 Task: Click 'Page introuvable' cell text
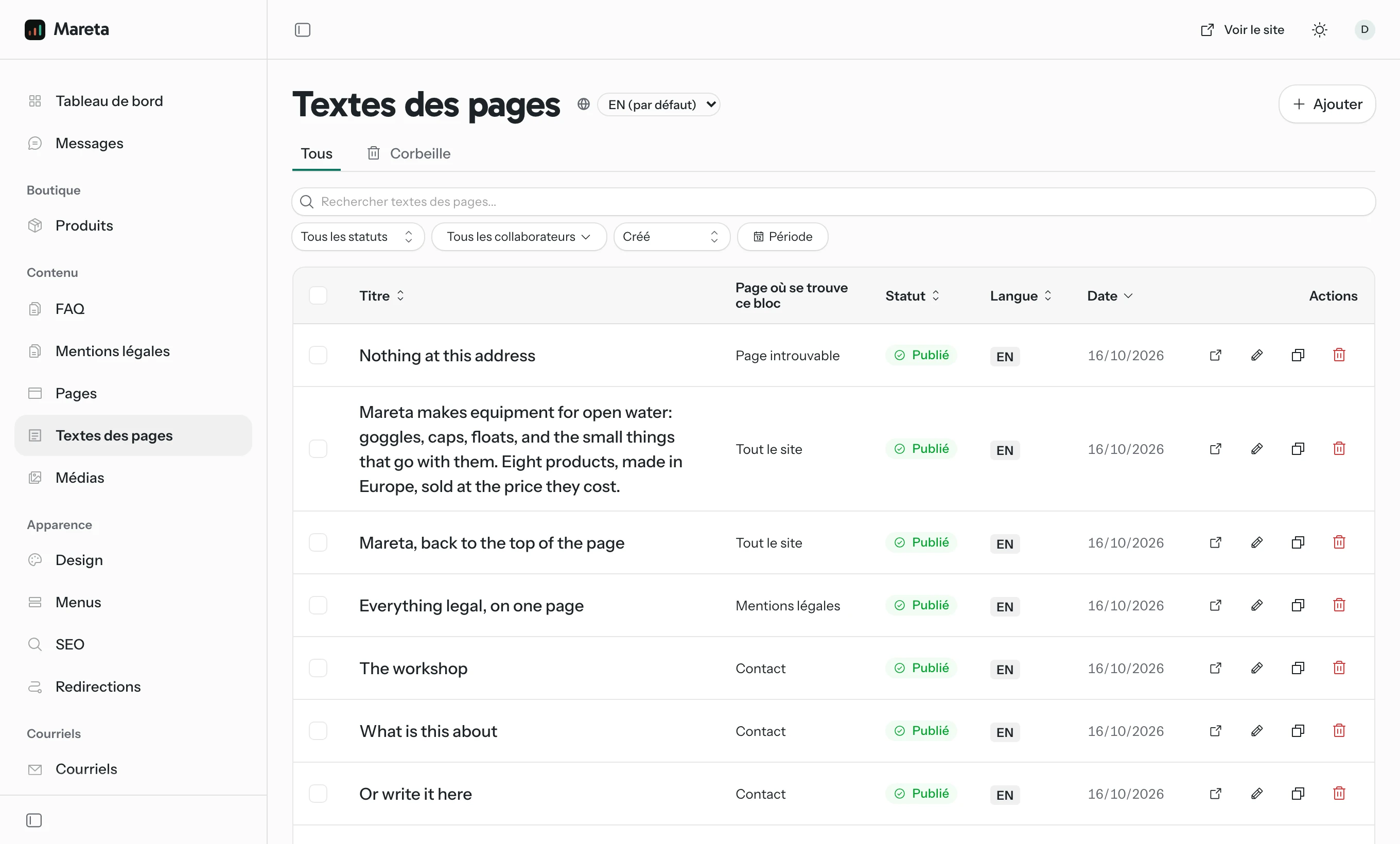coord(787,356)
